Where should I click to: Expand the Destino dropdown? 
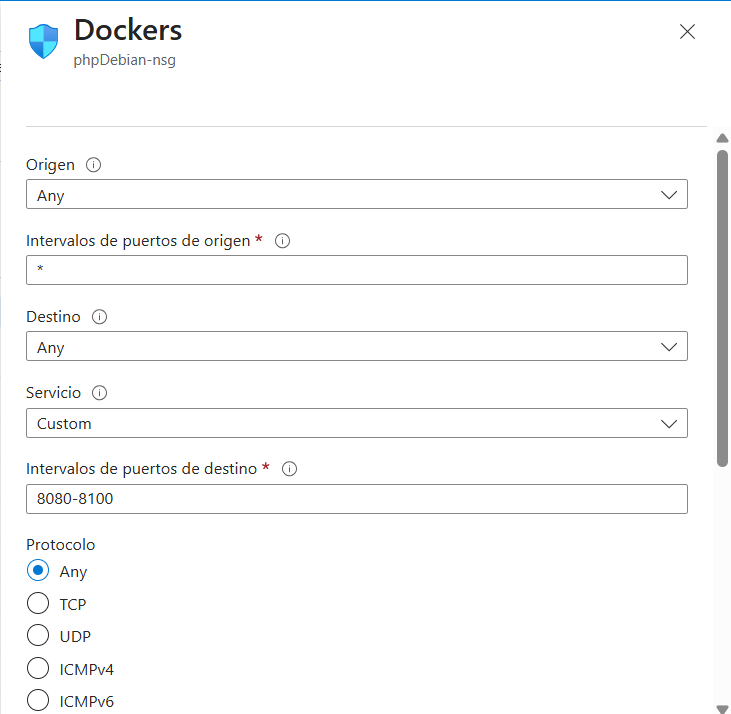pos(356,347)
